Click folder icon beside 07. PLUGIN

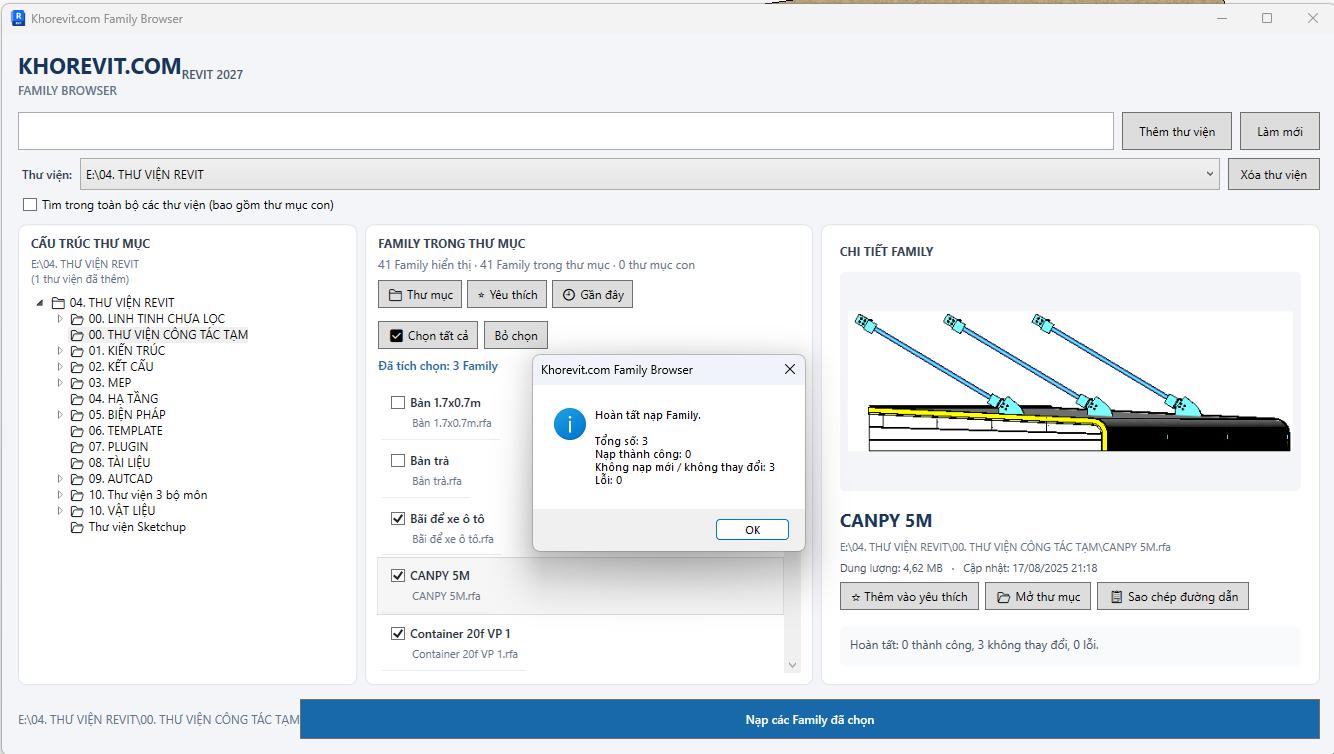77,447
